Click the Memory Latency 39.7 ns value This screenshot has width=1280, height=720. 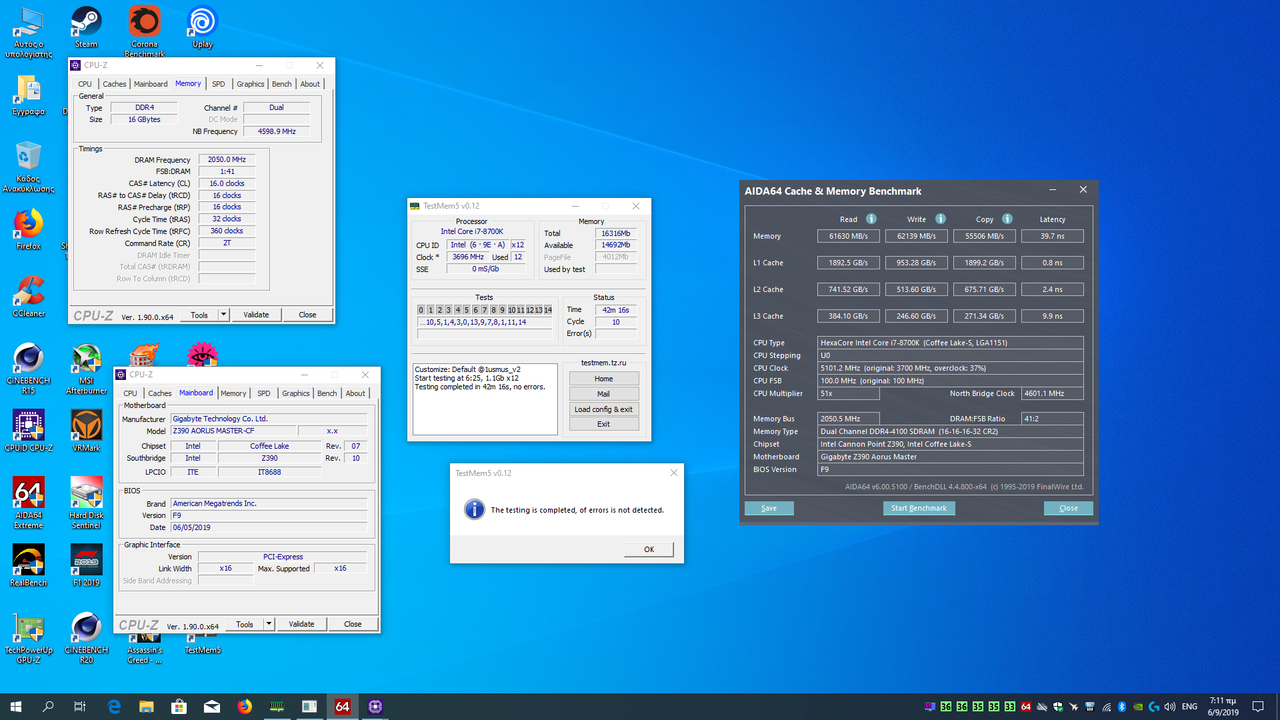point(1052,236)
